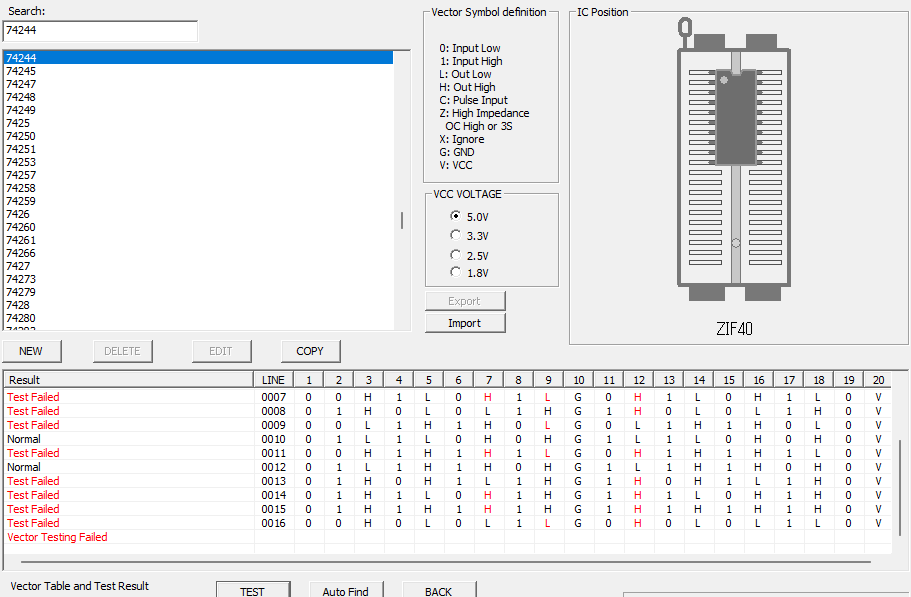
Task: Select result row for line 0016
Action: (x=447, y=523)
